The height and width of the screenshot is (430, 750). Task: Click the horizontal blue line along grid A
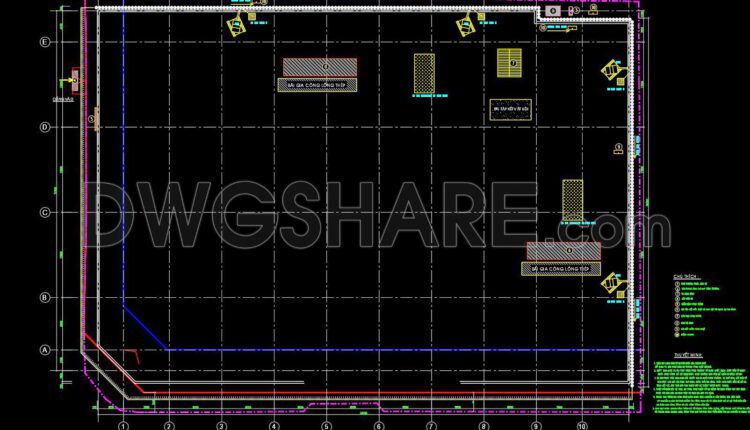397,350
